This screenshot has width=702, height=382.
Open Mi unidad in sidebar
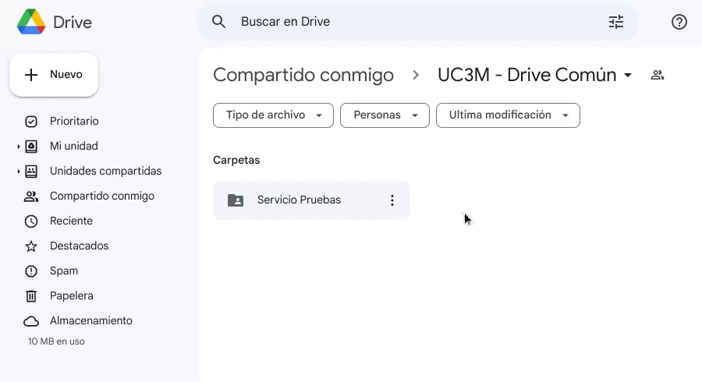click(74, 146)
